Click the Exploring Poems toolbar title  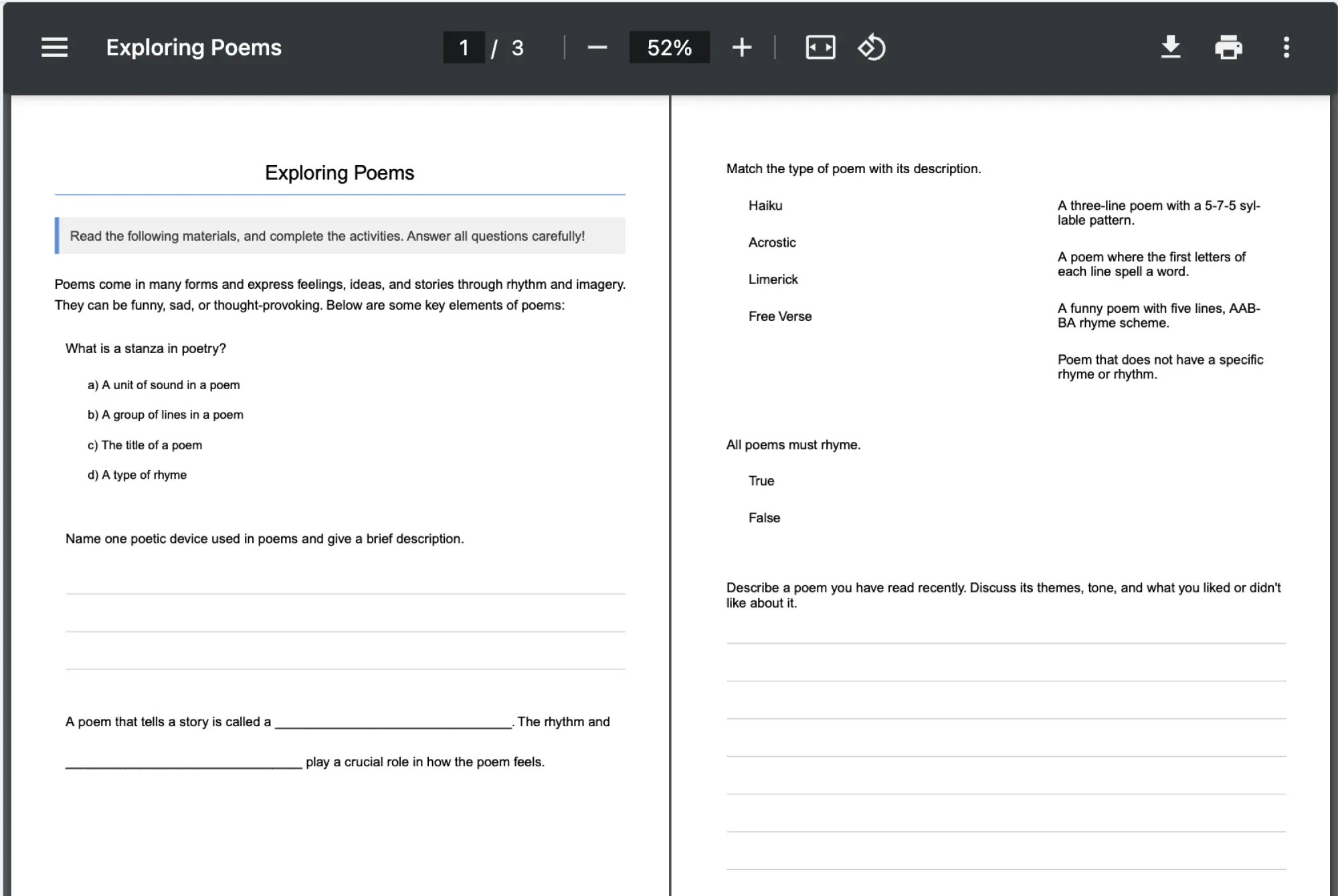click(194, 47)
